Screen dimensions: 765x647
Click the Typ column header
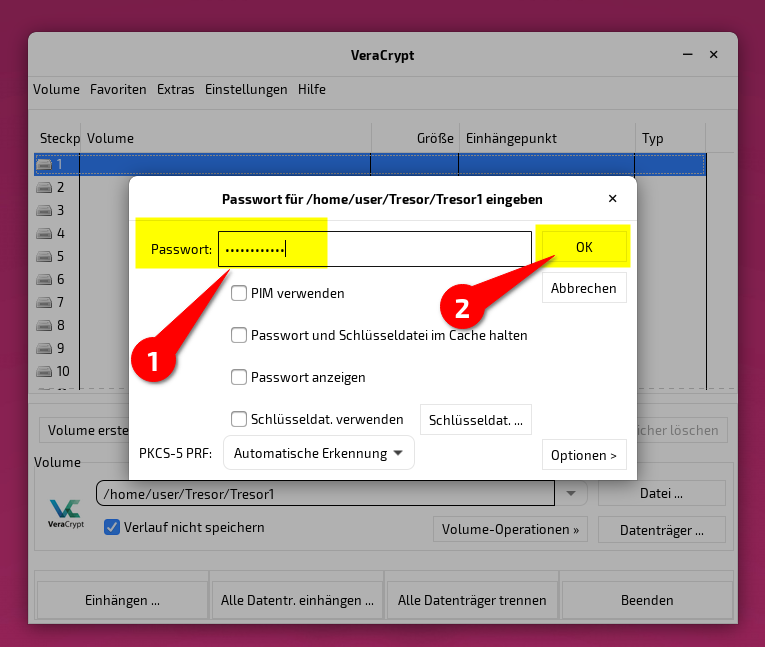670,138
